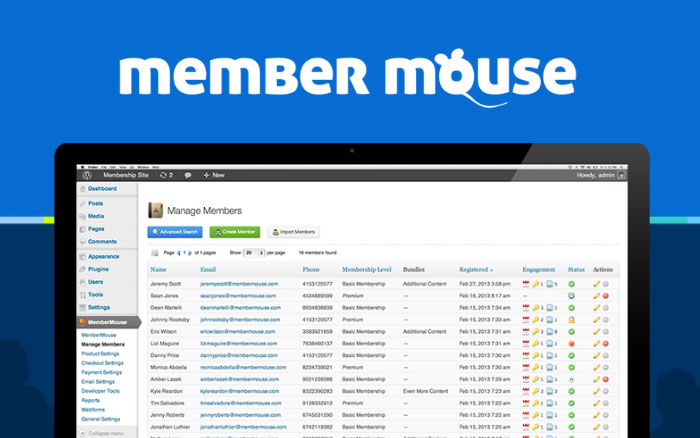Click the MemberMouse sidebar menu header
700x438 pixels.
(108, 322)
